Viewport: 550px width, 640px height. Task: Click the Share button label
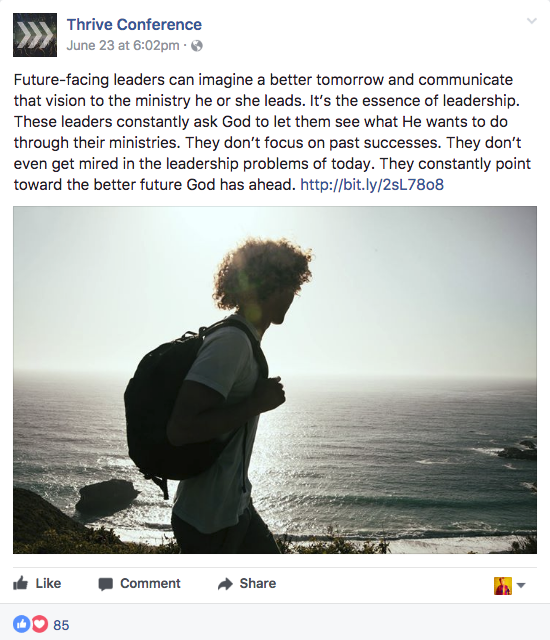[258, 583]
